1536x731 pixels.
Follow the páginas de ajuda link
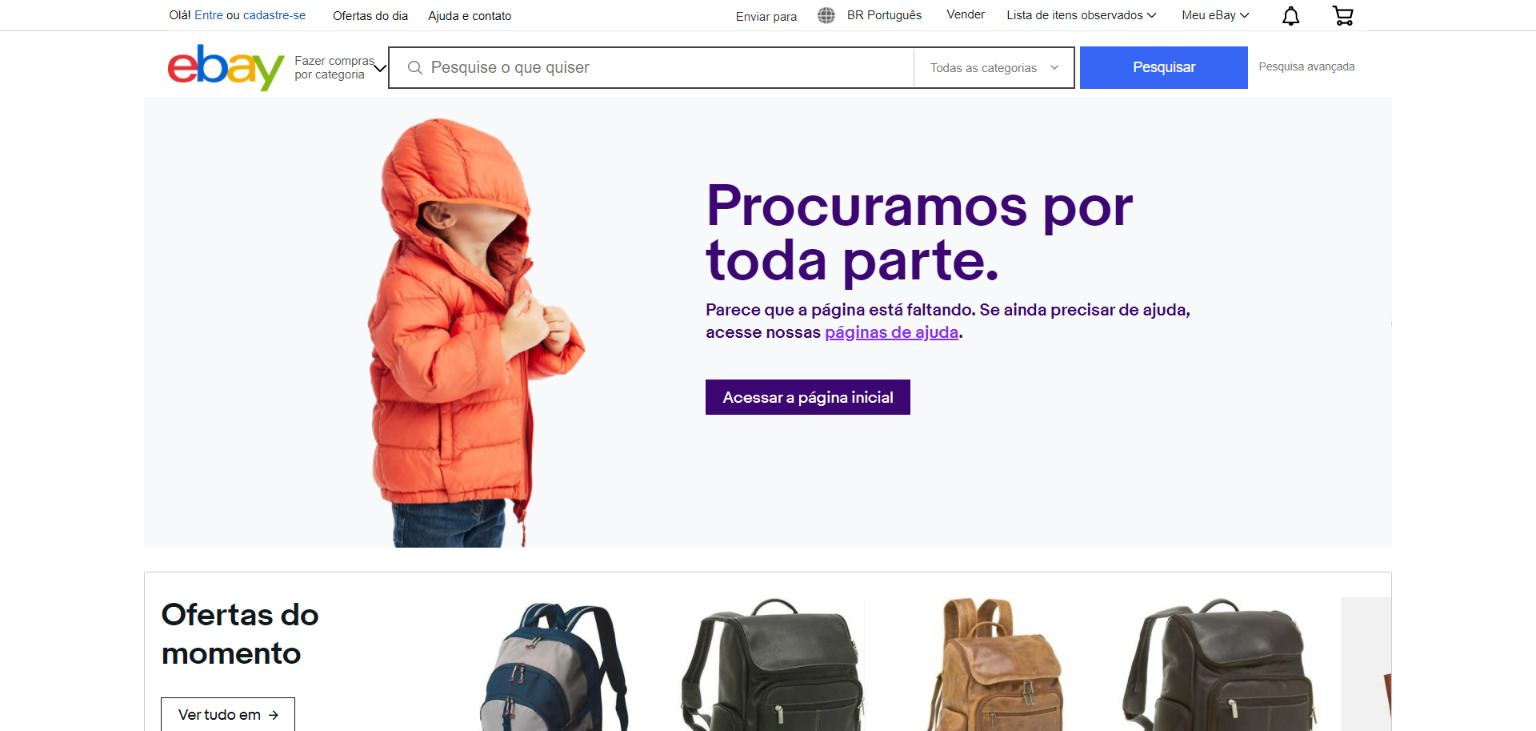(x=892, y=333)
